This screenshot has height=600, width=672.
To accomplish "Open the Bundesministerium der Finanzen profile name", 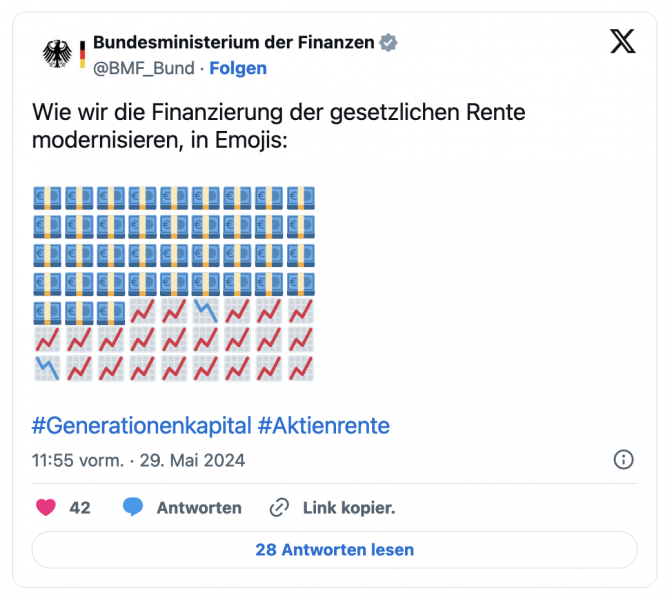I will pos(234,42).
